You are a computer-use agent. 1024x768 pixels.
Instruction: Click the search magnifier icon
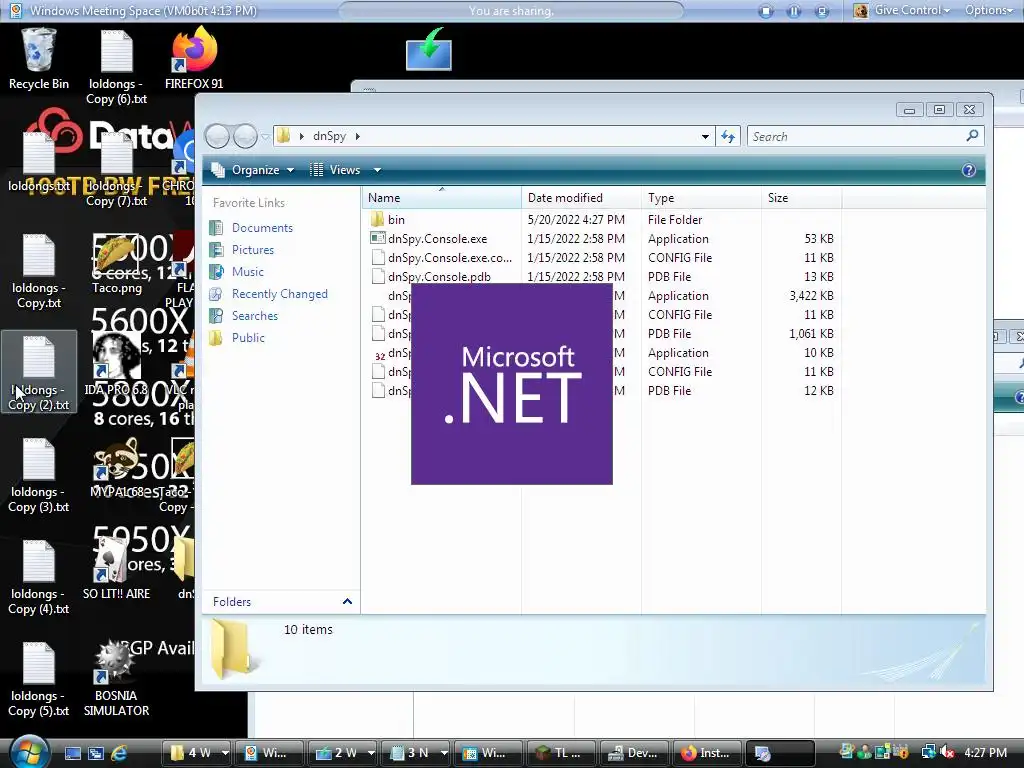click(972, 136)
